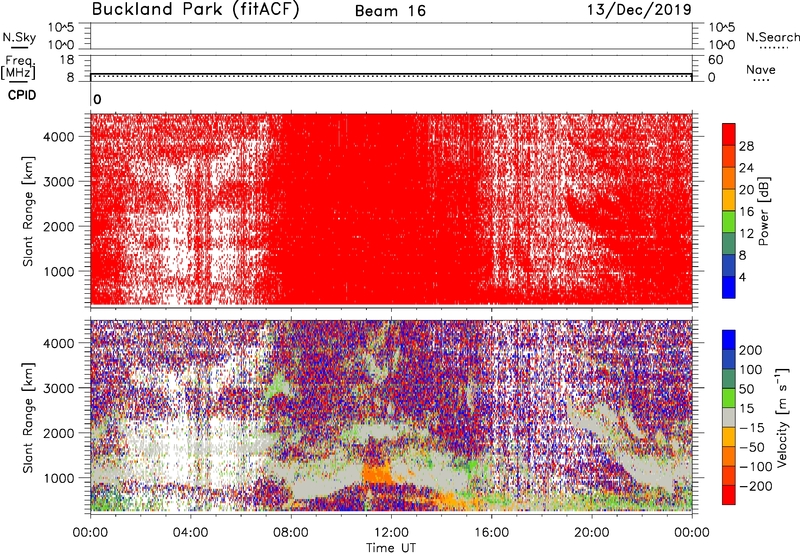Click the 'N.Search' legend label
Image resolution: width=800 pixels, height=554 pixels.
(772, 37)
